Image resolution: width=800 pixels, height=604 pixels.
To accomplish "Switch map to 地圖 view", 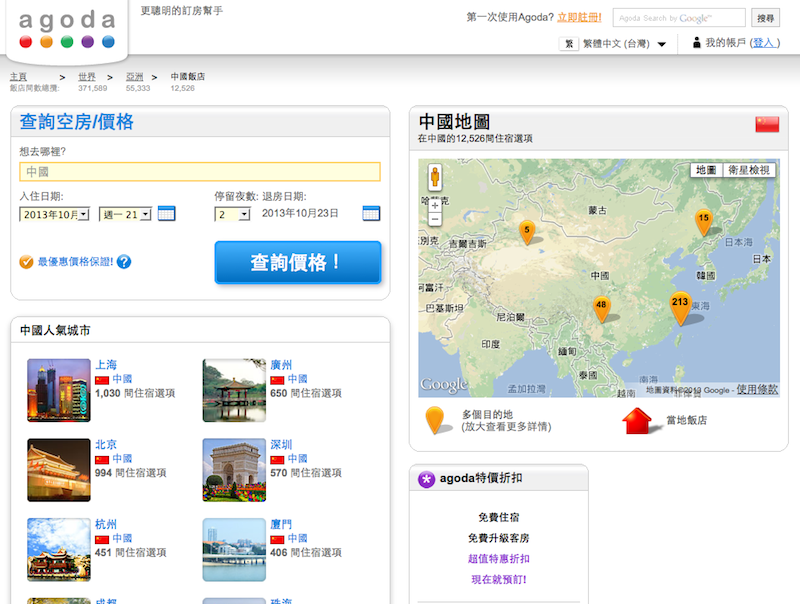I will 706,170.
